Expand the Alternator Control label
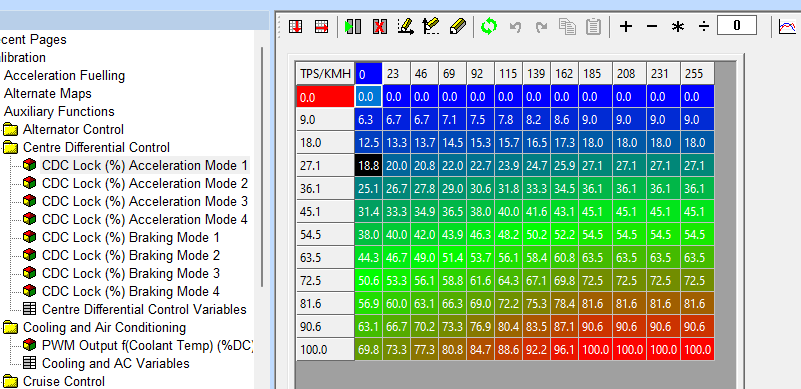The height and width of the screenshot is (389, 801). click(73, 130)
